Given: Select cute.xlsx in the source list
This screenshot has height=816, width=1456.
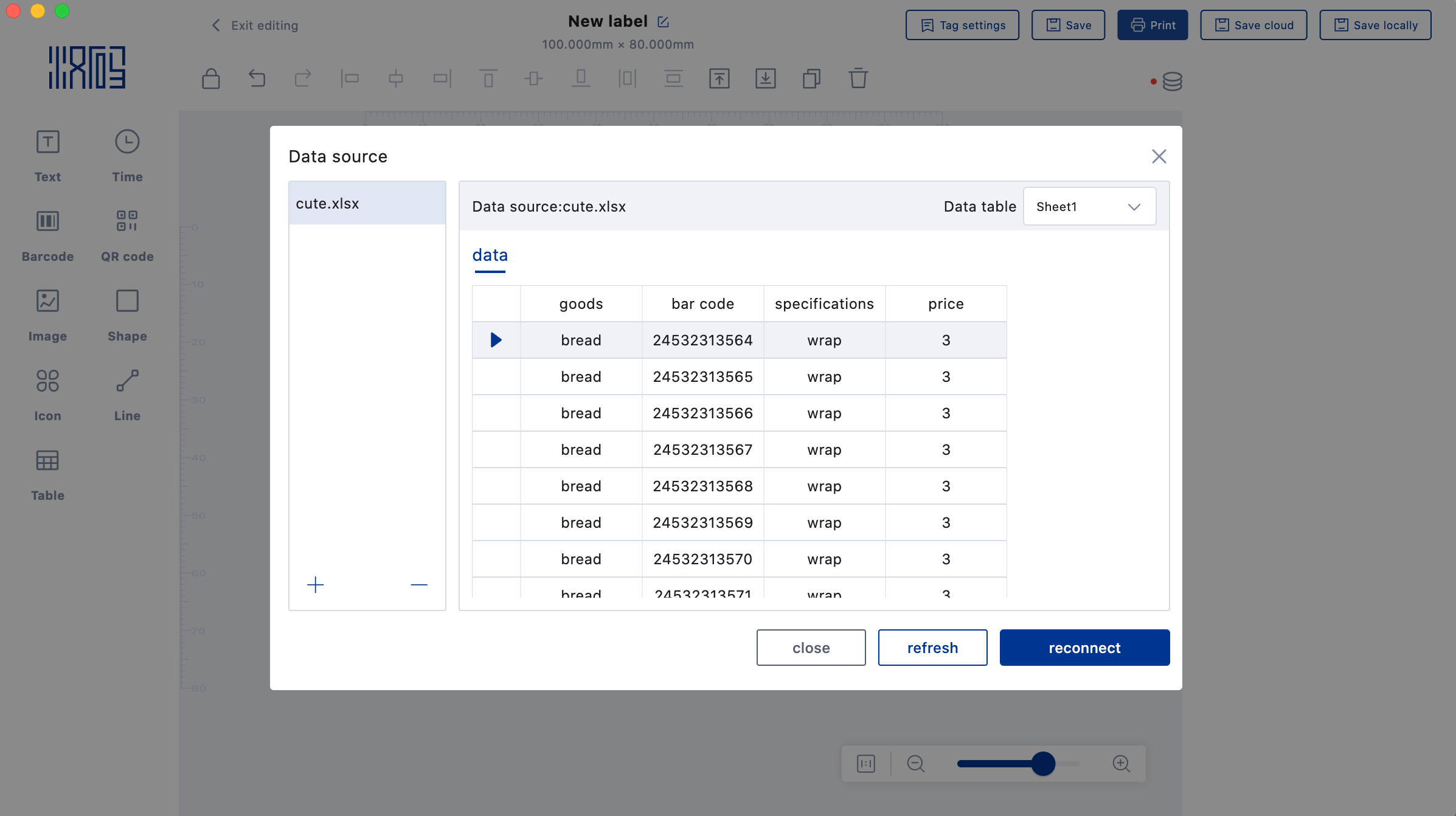Looking at the screenshot, I should 367,204.
